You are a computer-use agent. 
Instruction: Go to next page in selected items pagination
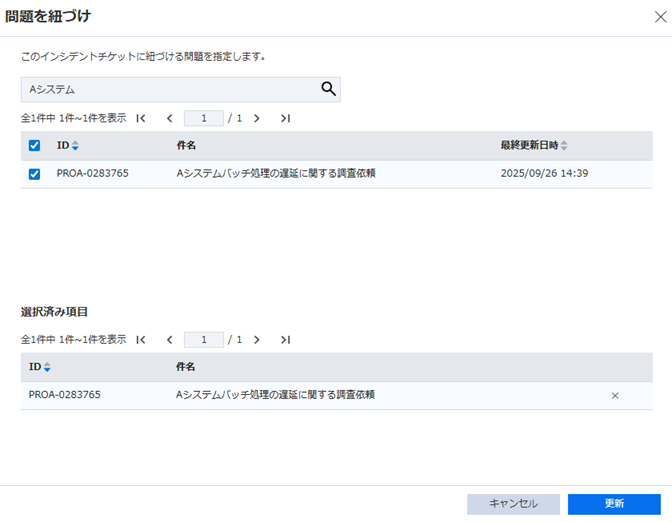click(x=257, y=340)
